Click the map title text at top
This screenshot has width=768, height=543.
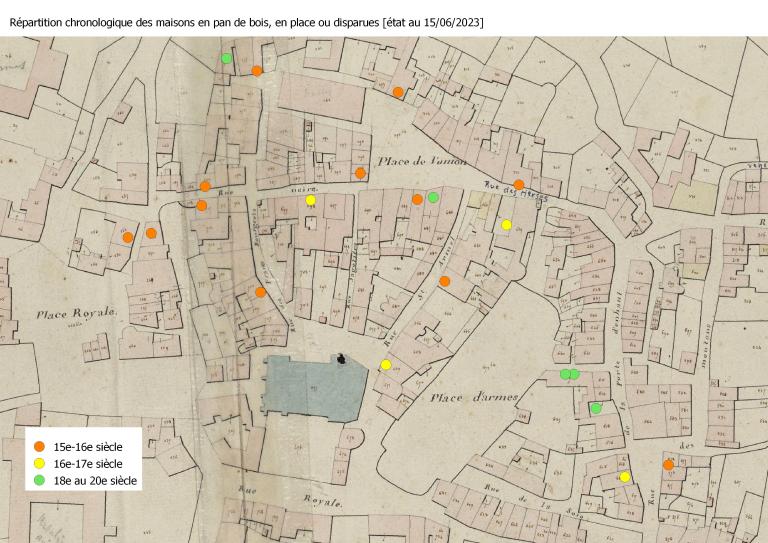click(245, 21)
